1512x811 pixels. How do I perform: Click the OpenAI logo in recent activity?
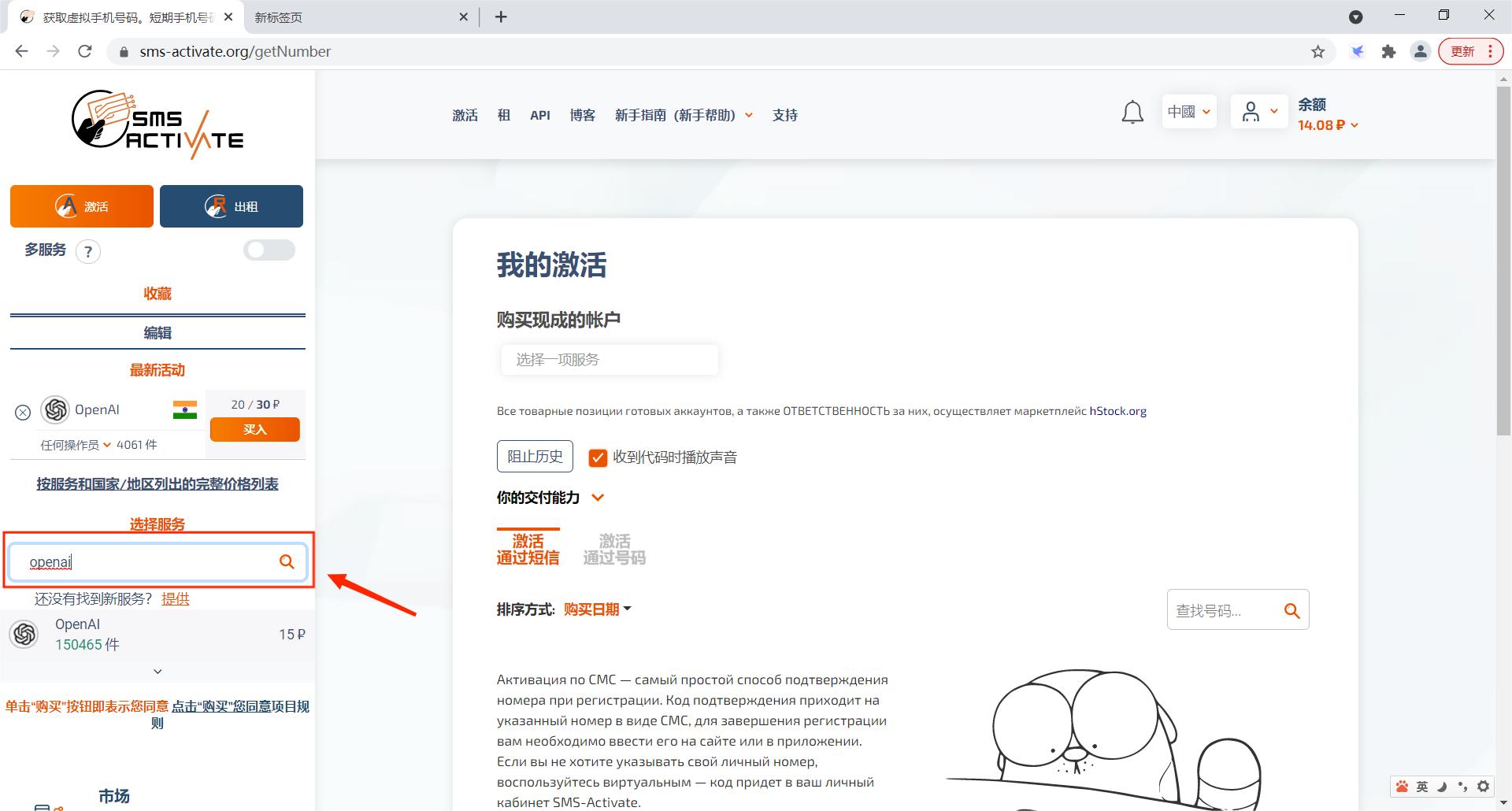pyautogui.click(x=55, y=409)
